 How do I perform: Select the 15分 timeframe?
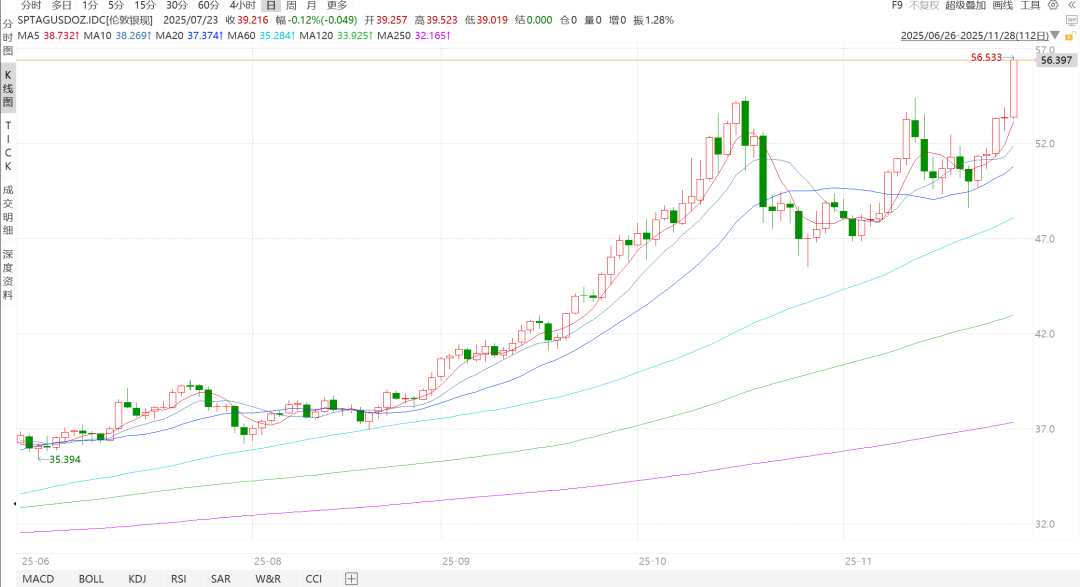(x=145, y=6)
